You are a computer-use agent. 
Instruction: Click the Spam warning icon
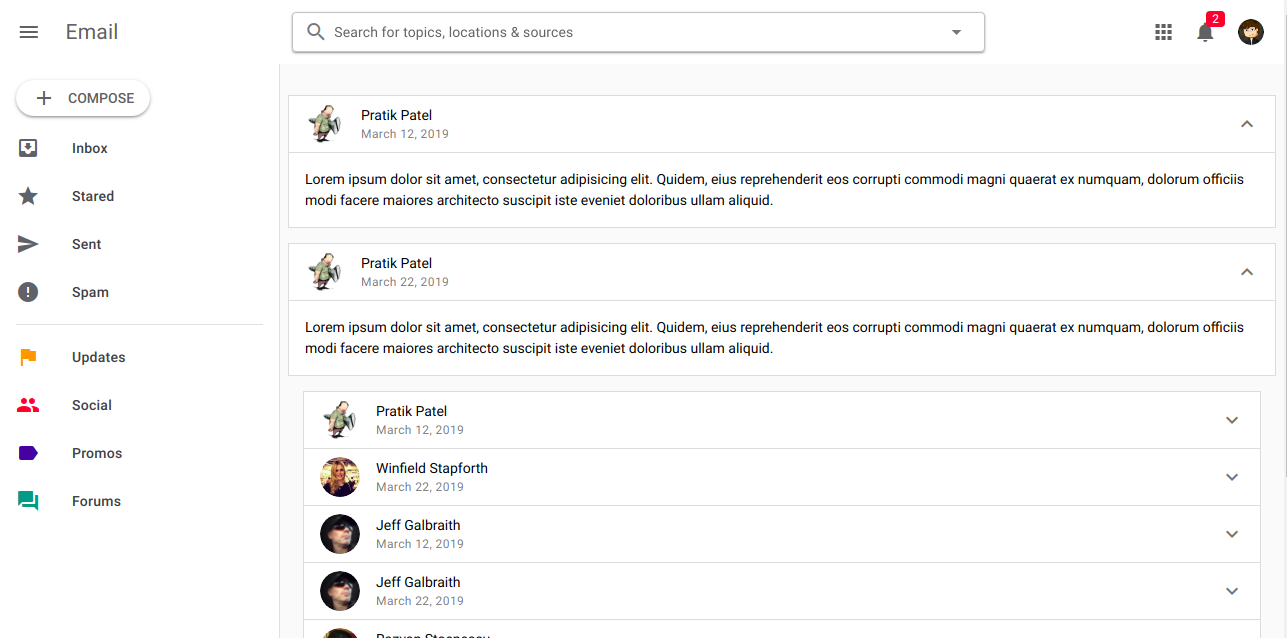point(28,292)
